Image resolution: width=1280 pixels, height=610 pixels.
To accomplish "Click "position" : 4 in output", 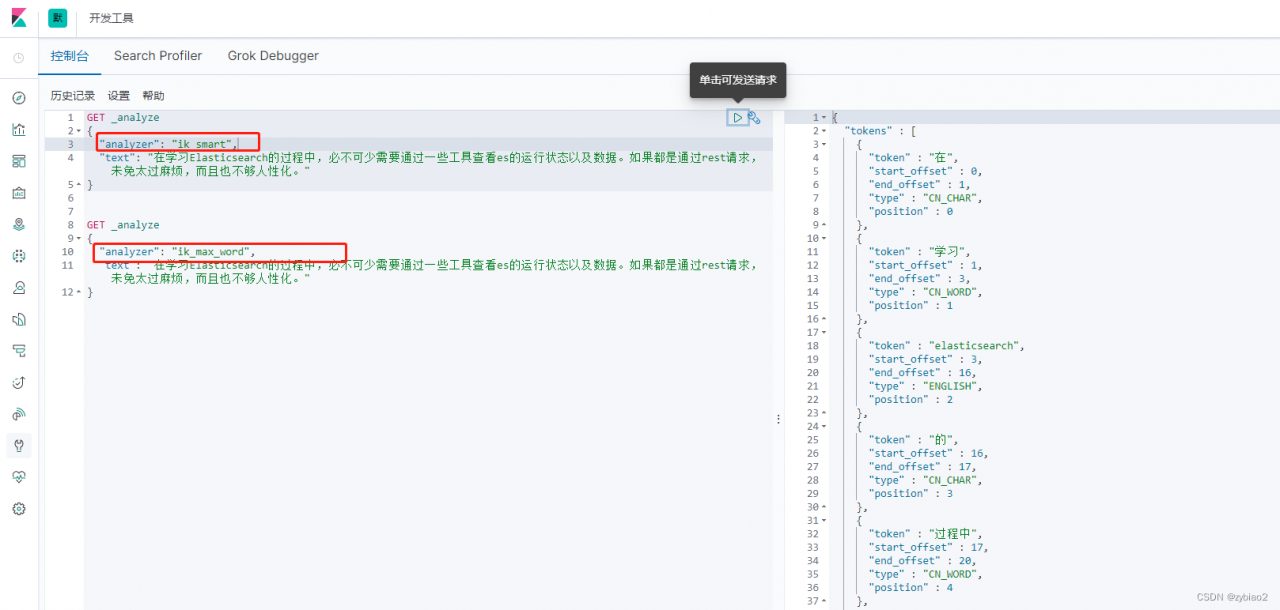I will click(911, 588).
